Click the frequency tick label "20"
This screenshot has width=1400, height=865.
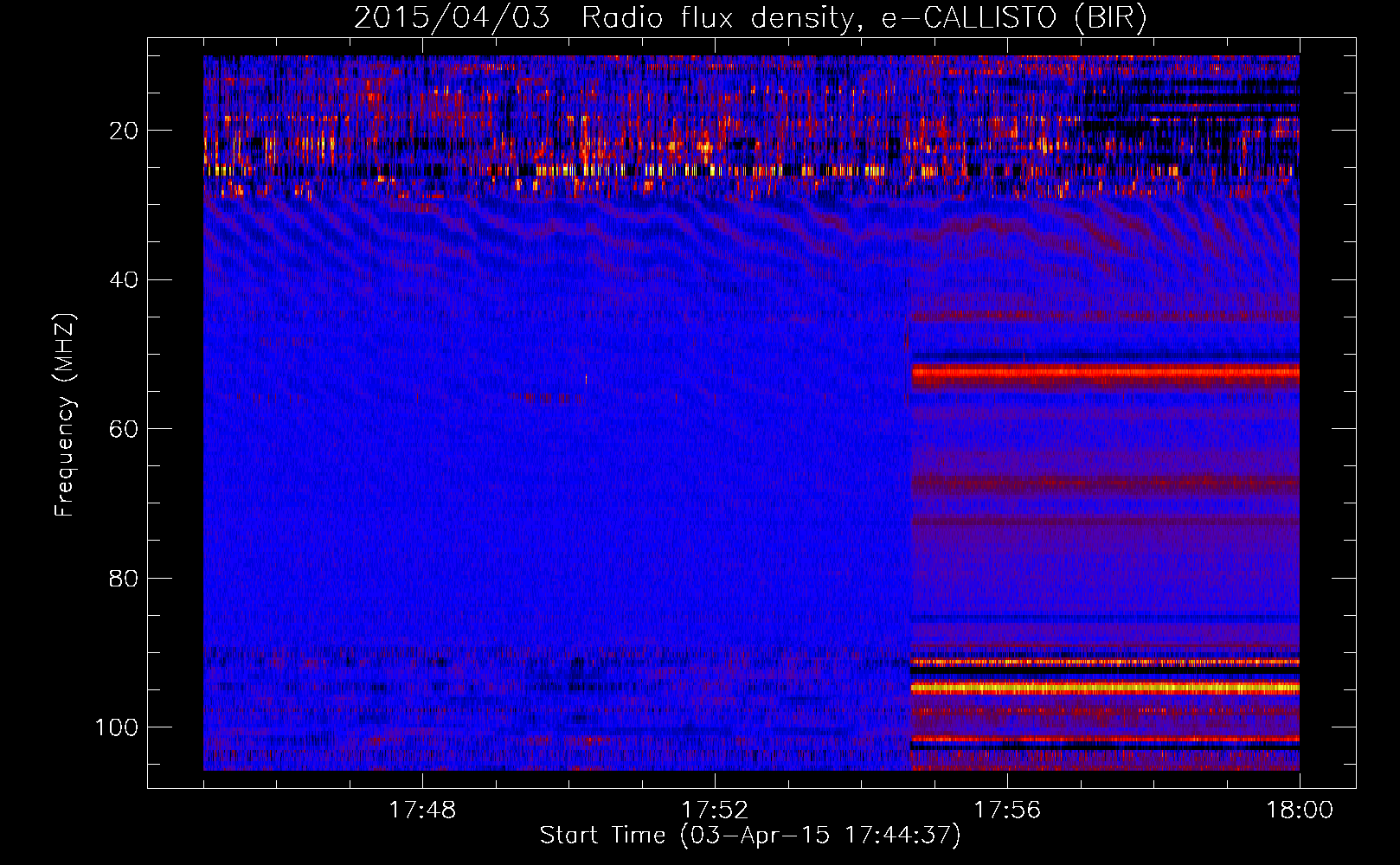pos(124,131)
